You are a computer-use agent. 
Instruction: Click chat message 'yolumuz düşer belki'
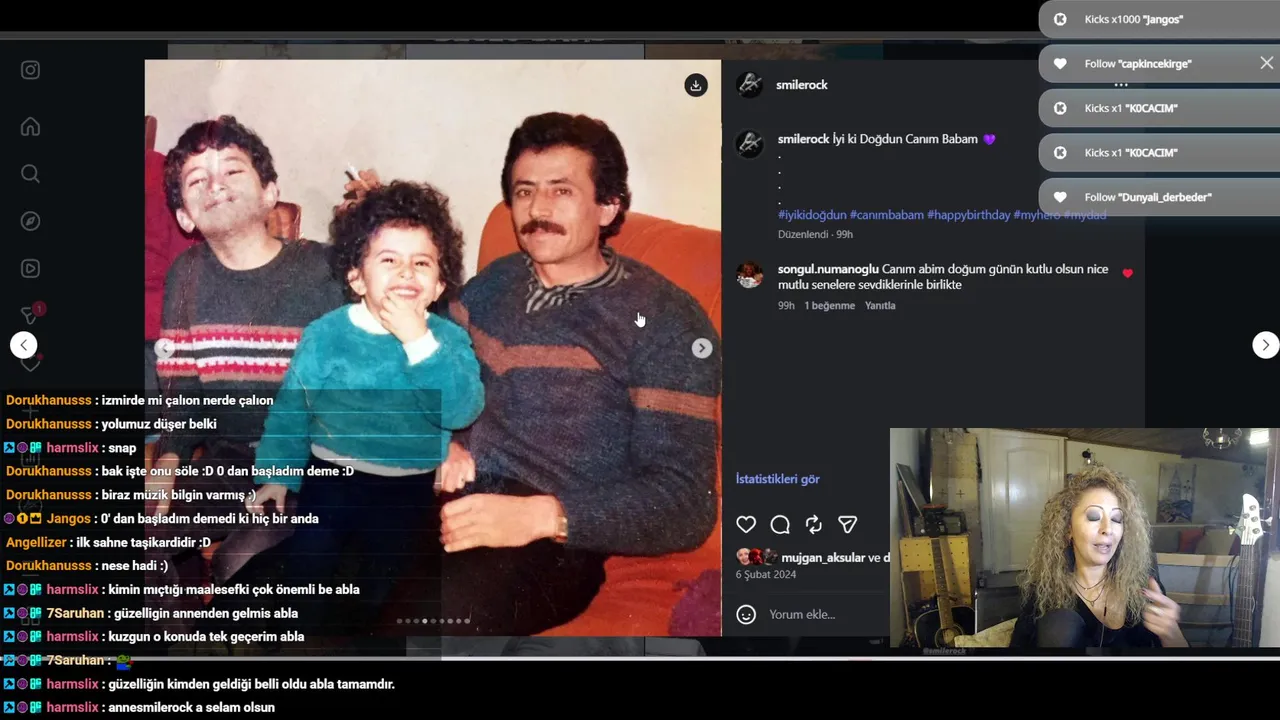(159, 424)
